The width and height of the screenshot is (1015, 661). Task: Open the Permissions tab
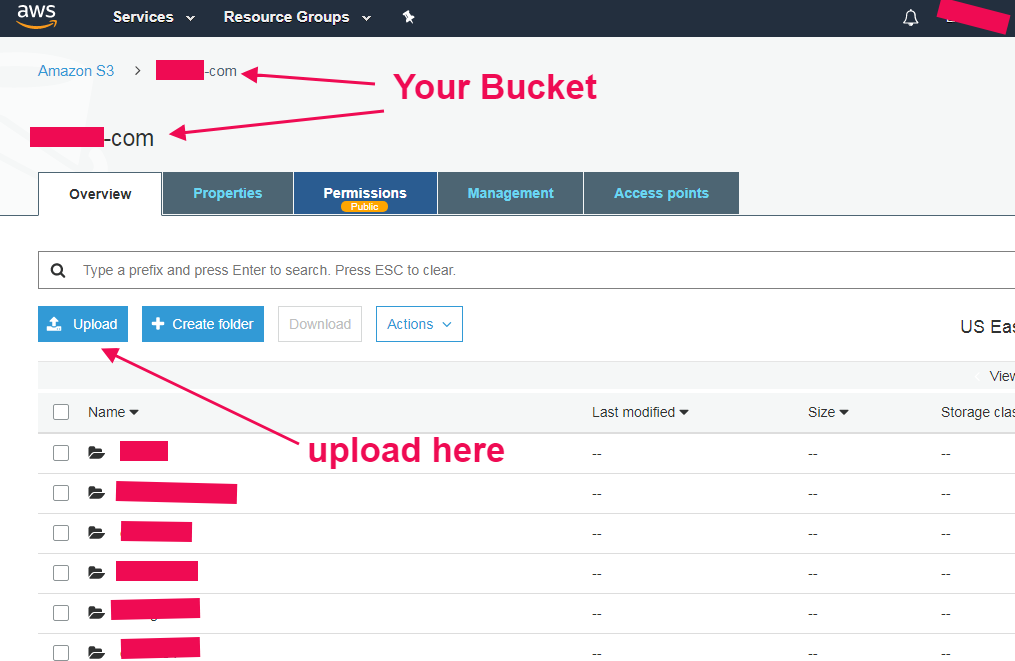click(365, 193)
